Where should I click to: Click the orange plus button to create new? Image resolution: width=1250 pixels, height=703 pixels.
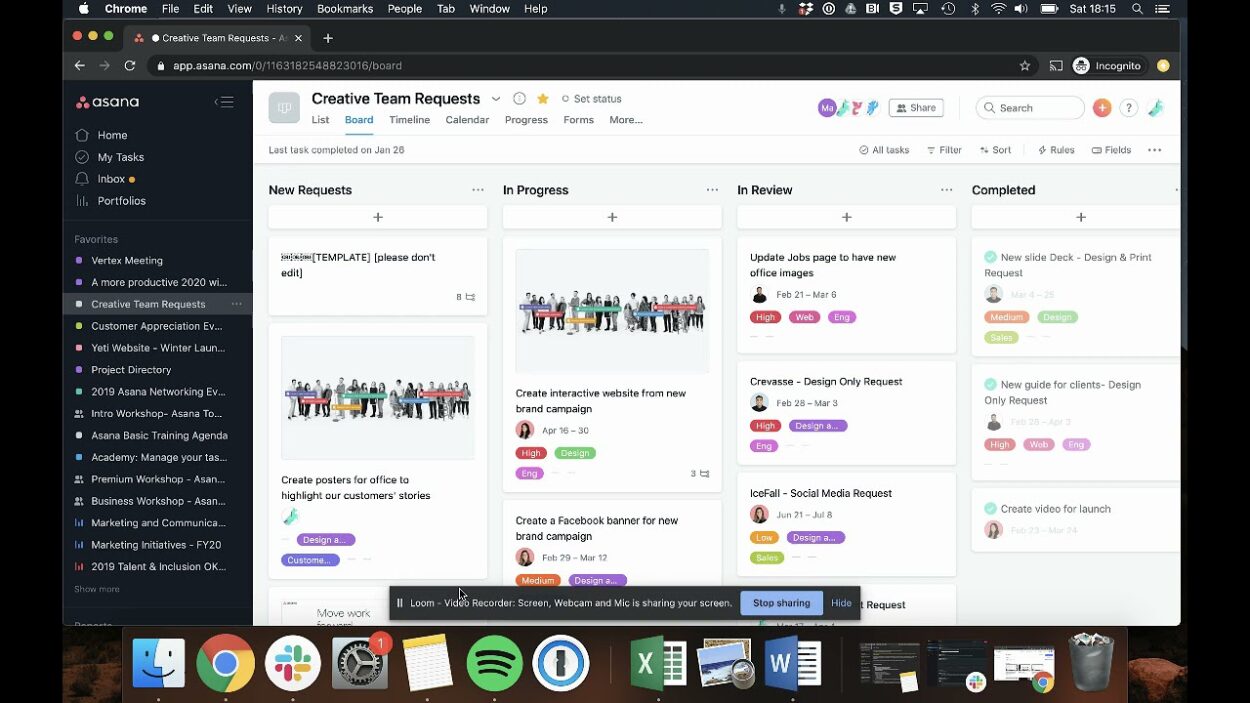click(1102, 107)
